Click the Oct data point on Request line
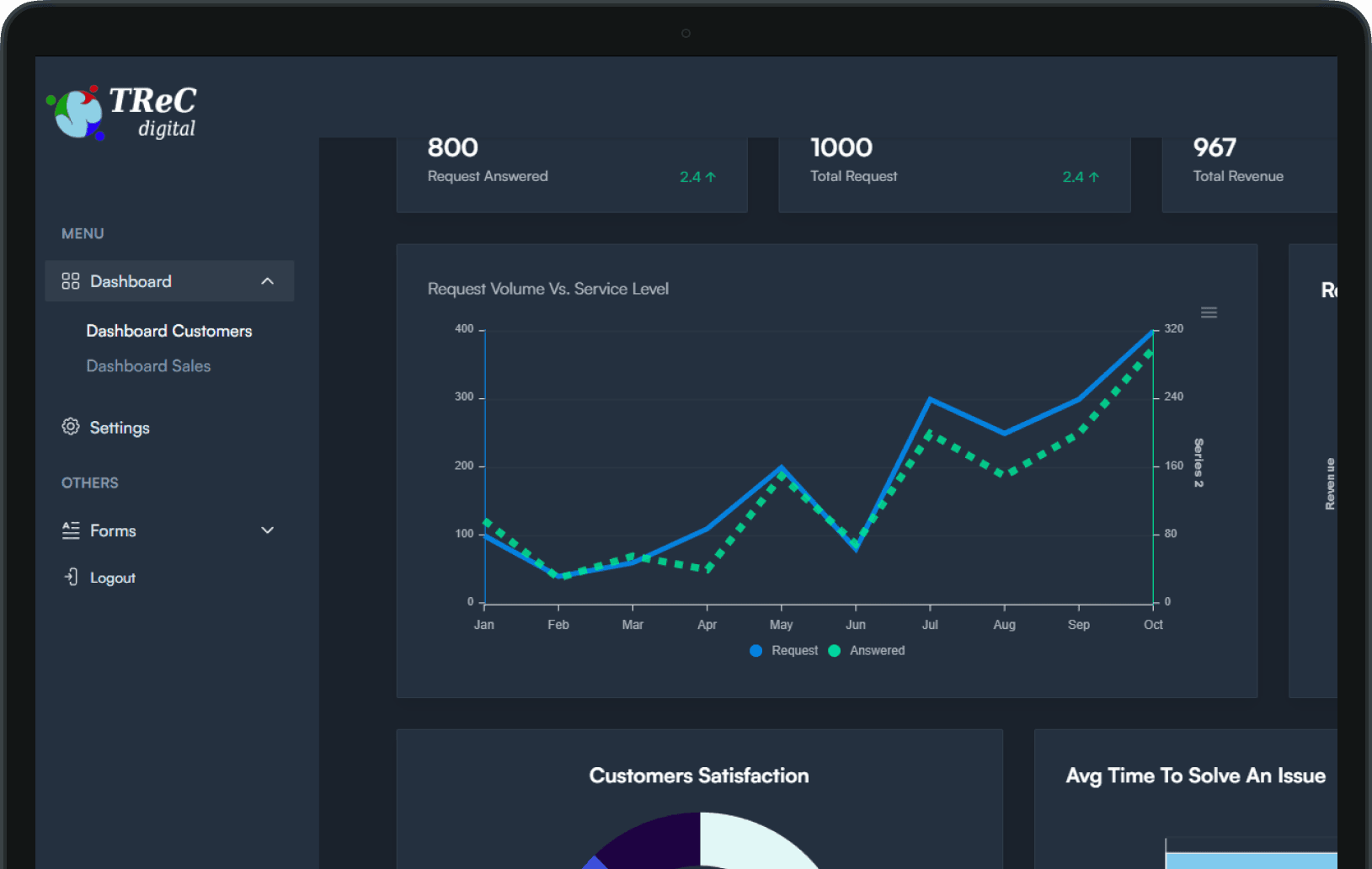The image size is (1372, 869). [1153, 331]
